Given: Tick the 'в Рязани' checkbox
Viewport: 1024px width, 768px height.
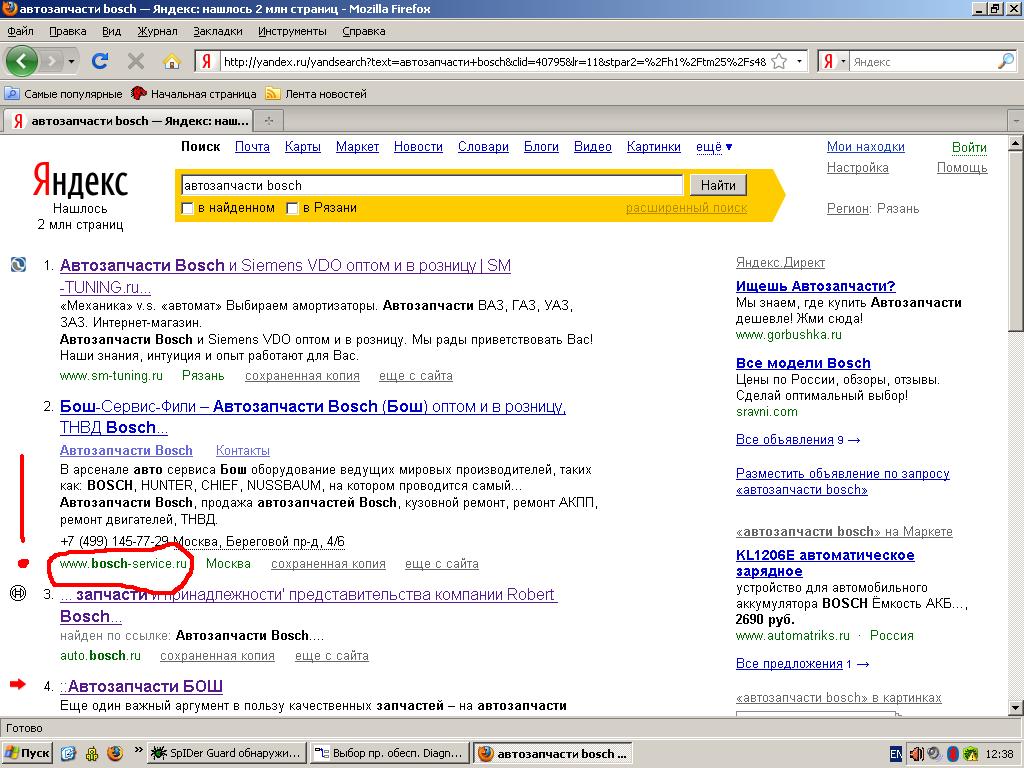Looking at the screenshot, I should click(293, 208).
